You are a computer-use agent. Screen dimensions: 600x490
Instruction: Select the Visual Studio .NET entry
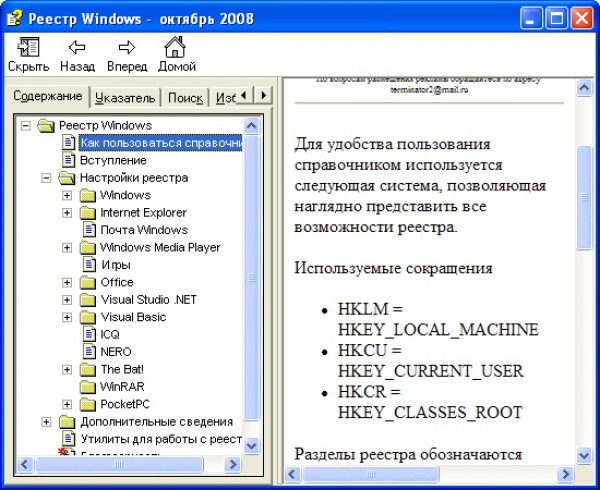pos(148,300)
